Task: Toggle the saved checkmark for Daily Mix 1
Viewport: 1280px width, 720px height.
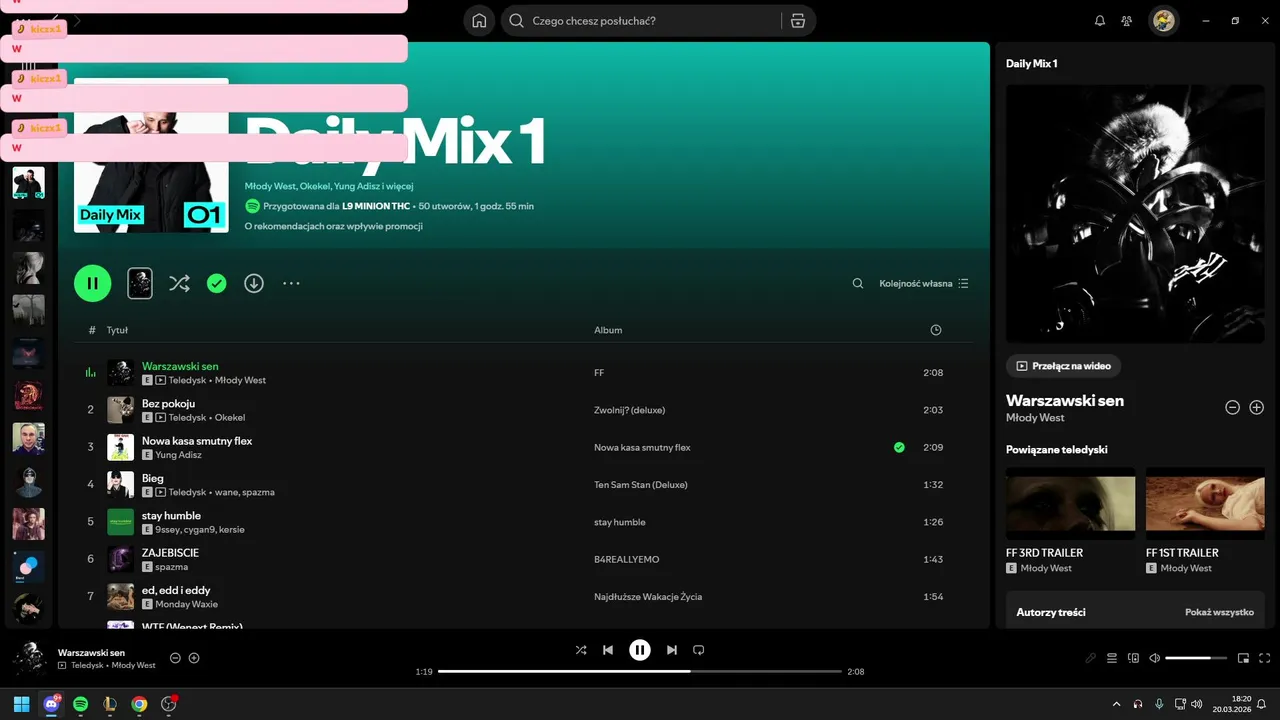Action: [x=216, y=283]
